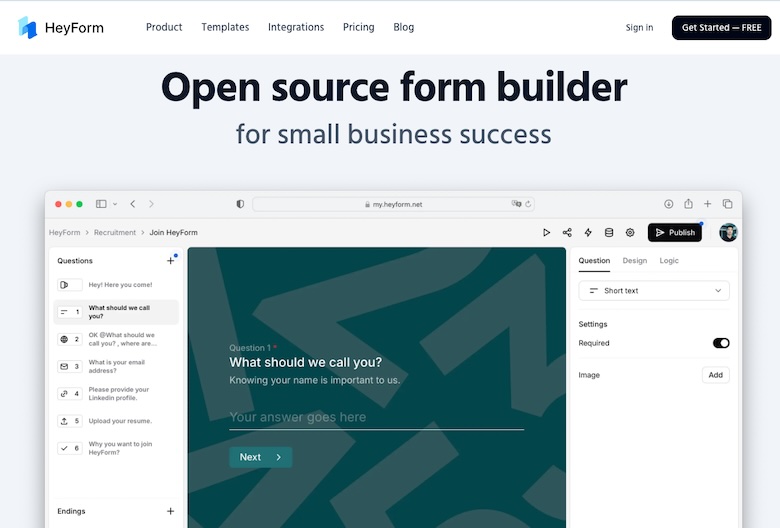Click the Next button in form preview
The width and height of the screenshot is (780, 528).
pos(261,457)
